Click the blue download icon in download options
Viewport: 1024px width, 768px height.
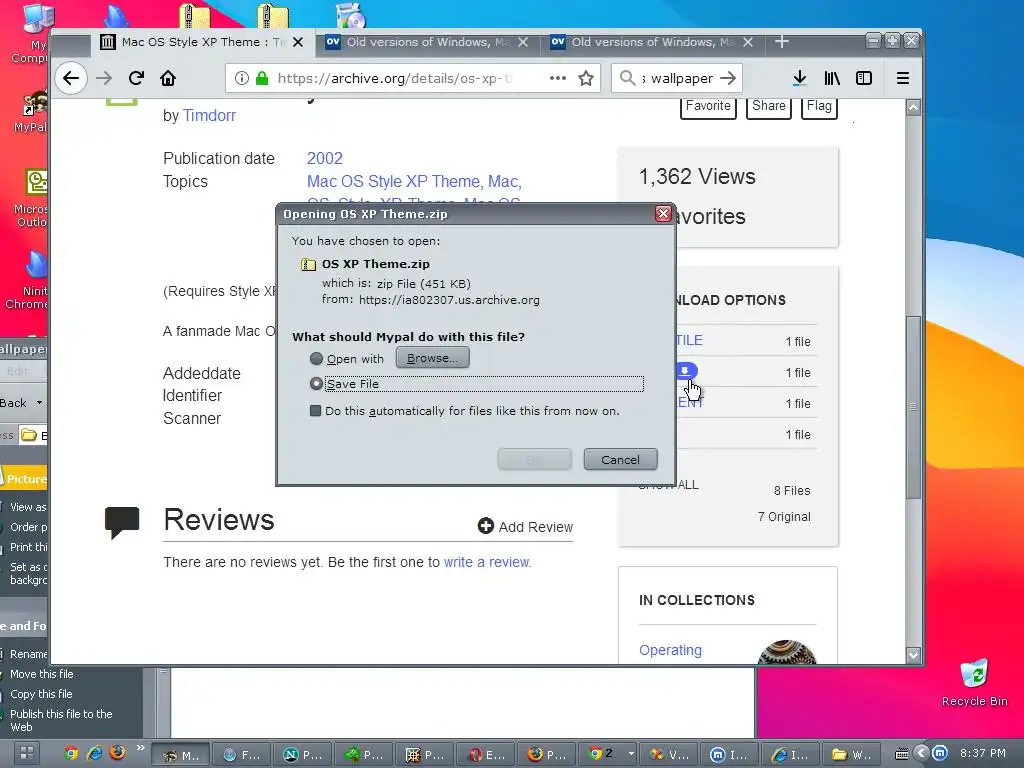(x=685, y=371)
